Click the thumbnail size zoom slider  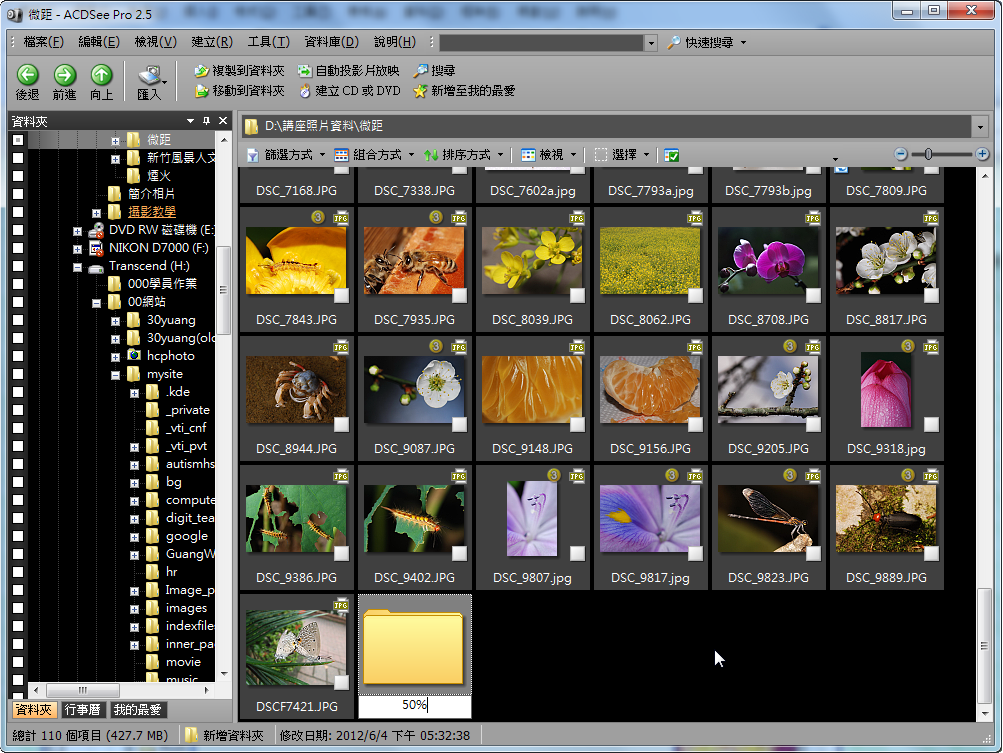tap(928, 154)
